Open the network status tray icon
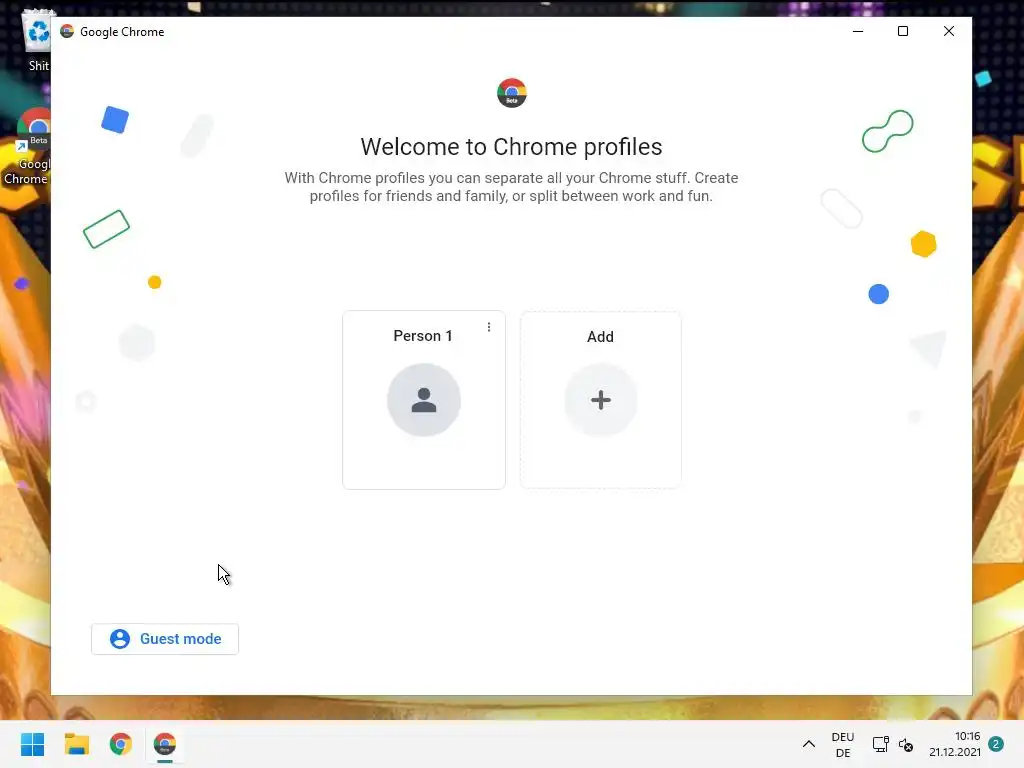The image size is (1024, 768). coord(880,744)
